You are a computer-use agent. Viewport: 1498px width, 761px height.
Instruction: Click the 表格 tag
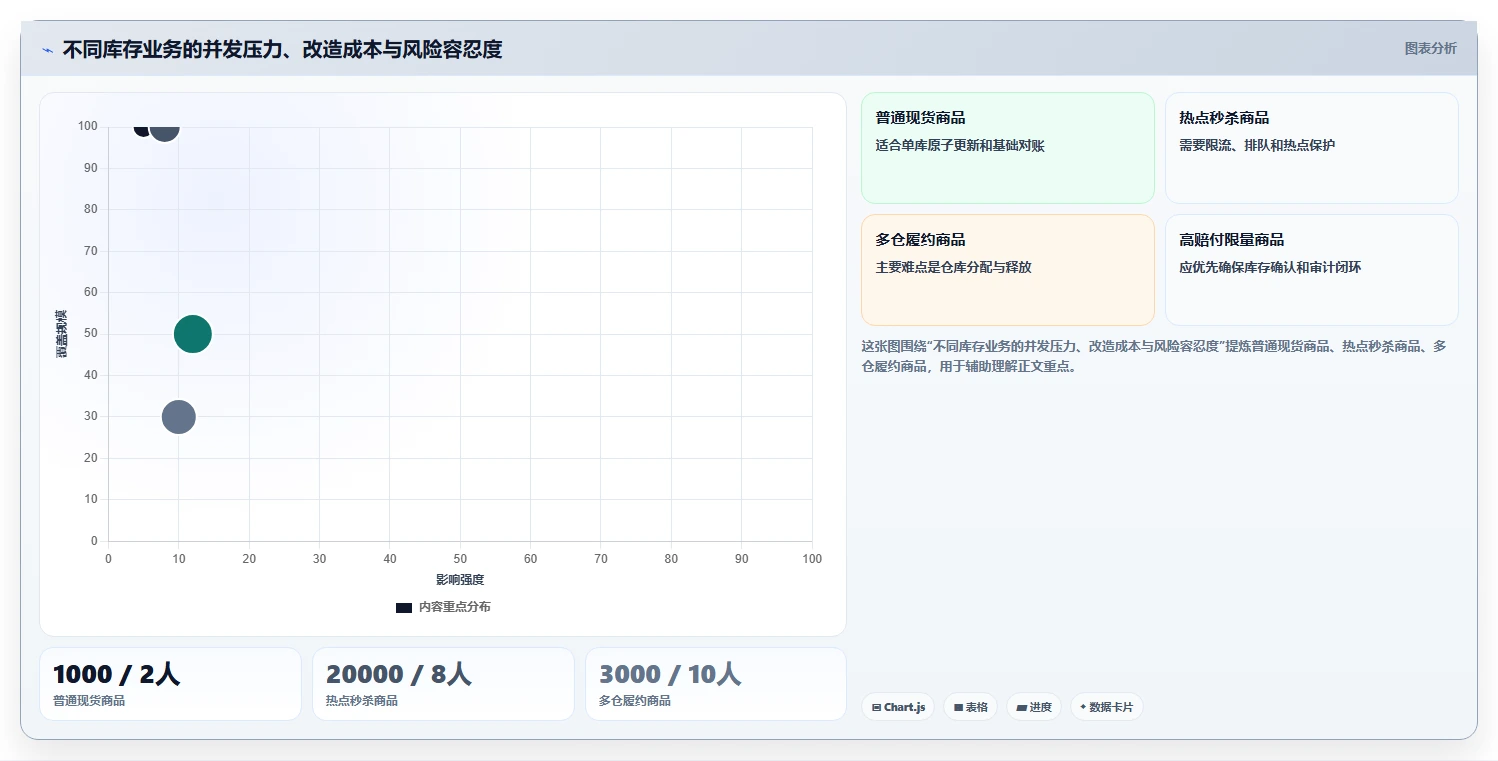click(x=970, y=707)
